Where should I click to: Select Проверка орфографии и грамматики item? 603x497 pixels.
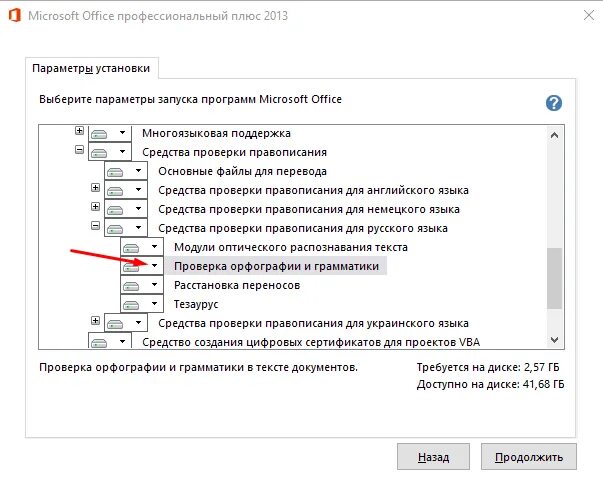point(276,266)
